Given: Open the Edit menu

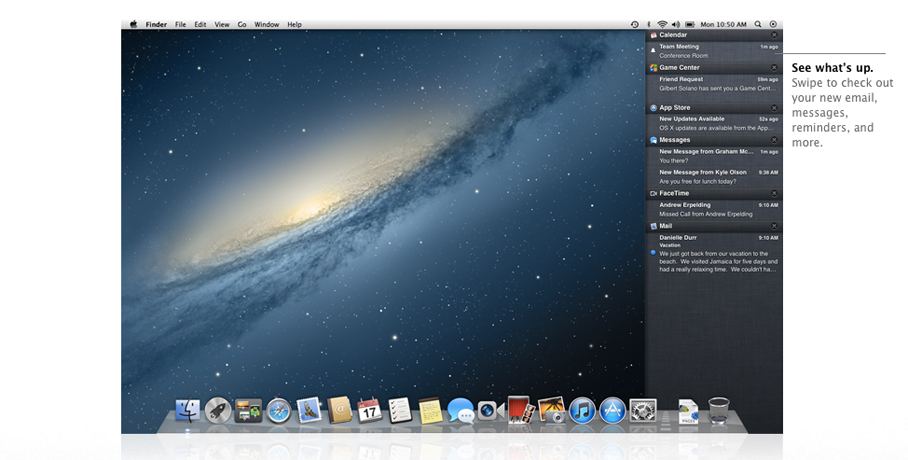Looking at the screenshot, I should tap(200, 24).
